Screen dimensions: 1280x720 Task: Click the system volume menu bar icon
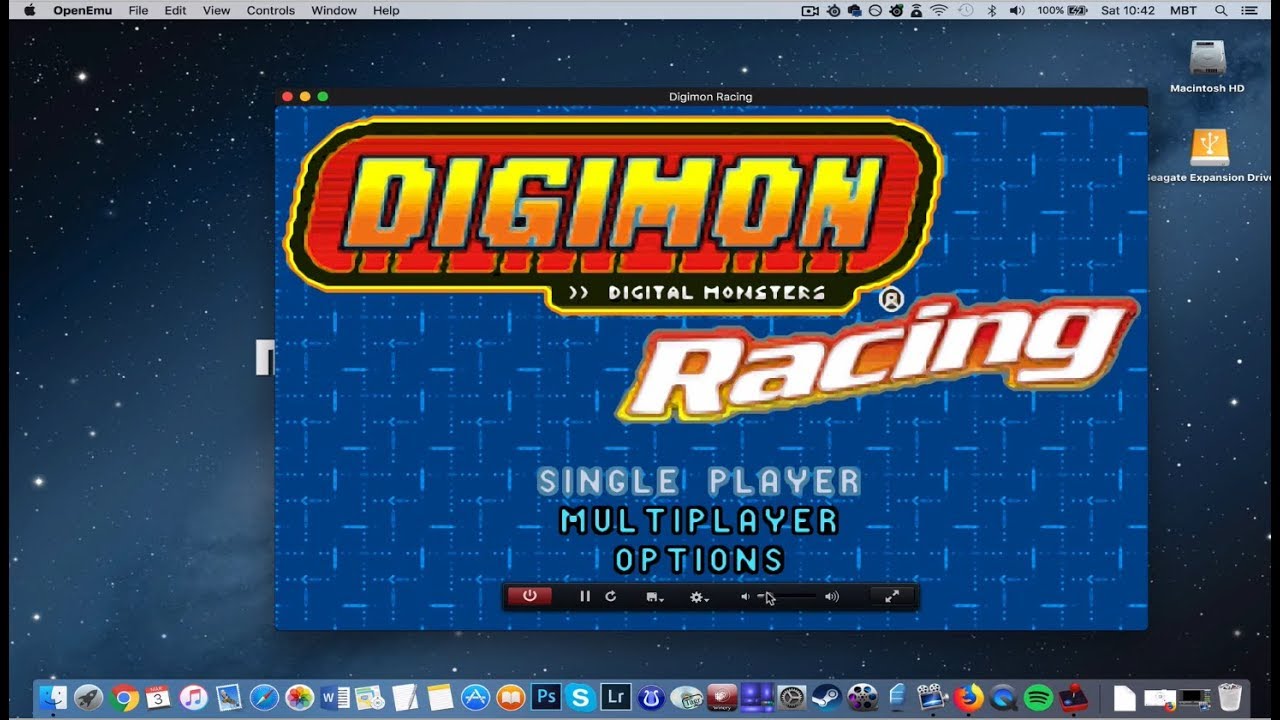(1017, 10)
